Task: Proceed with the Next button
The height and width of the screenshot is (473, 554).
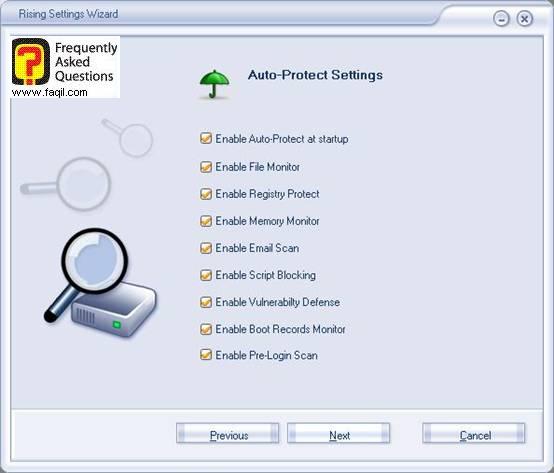Action: (x=338, y=433)
